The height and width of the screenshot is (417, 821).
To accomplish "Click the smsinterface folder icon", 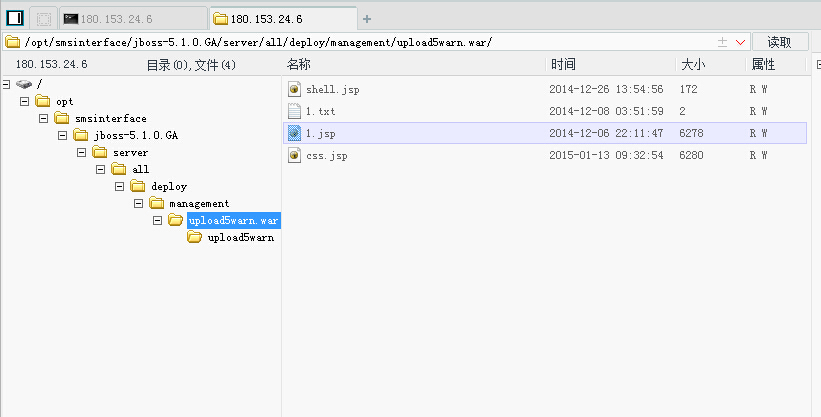I will [61, 118].
